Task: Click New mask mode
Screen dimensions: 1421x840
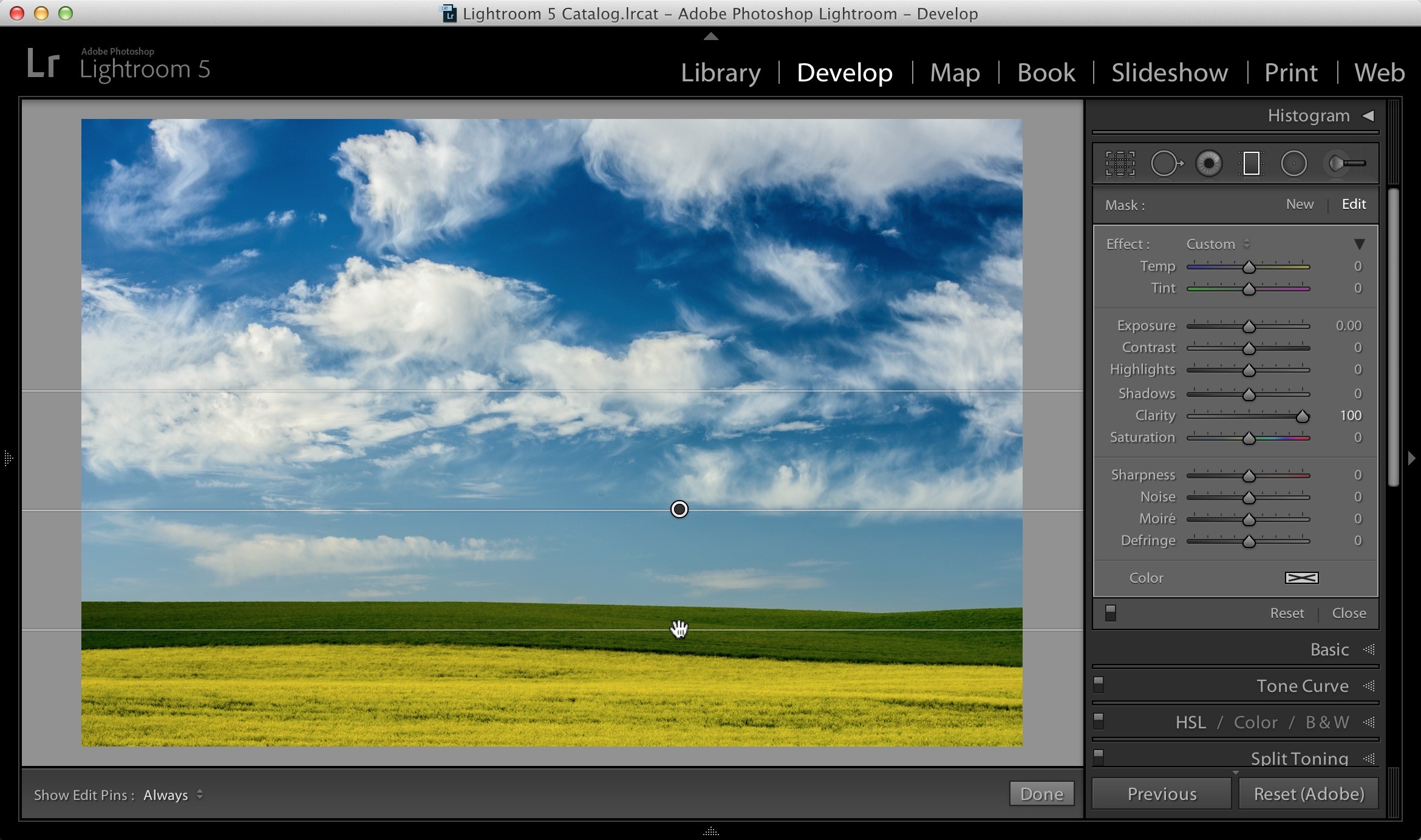Action: 1300,205
